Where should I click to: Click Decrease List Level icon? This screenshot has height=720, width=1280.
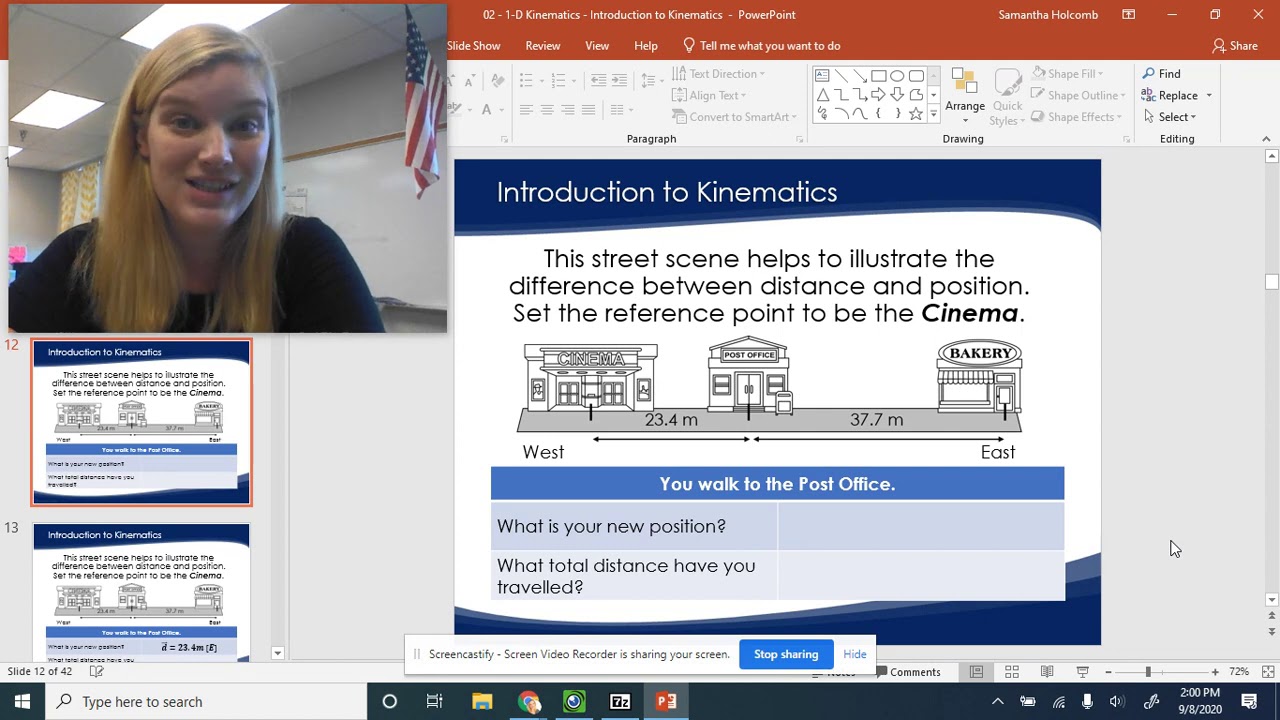pyautogui.click(x=598, y=80)
